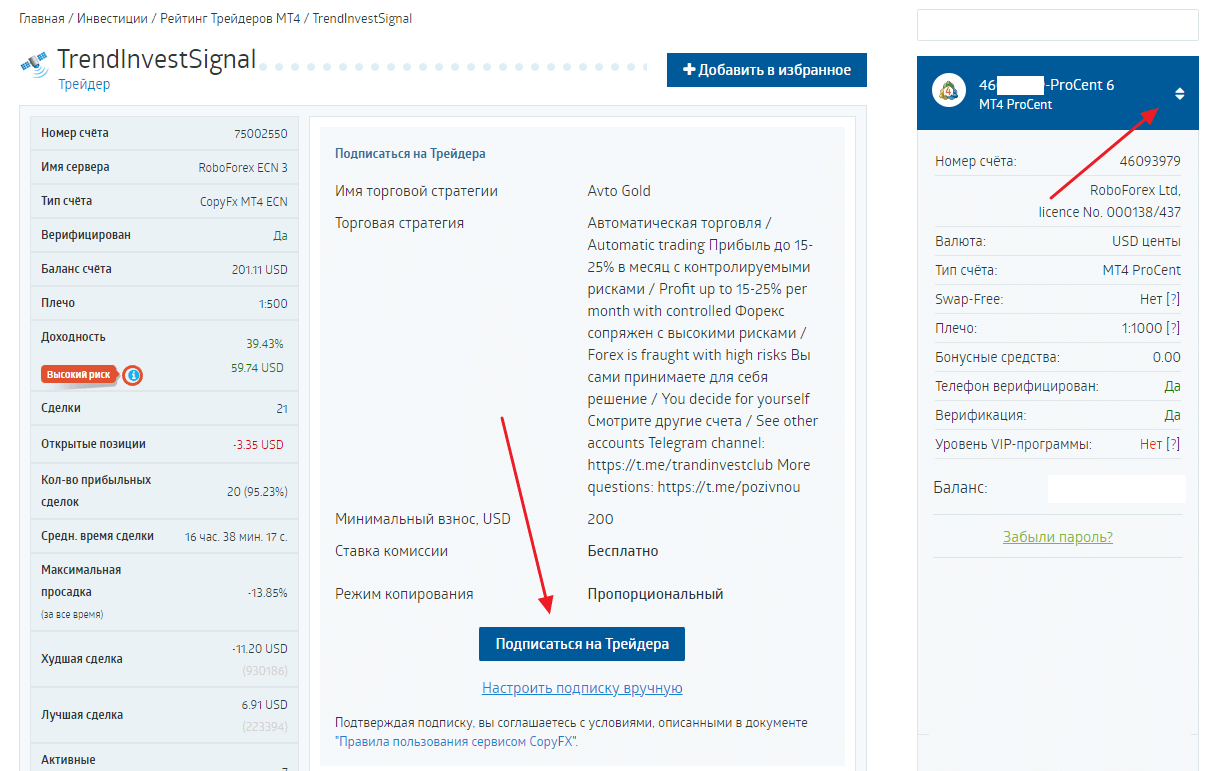The height and width of the screenshot is (771, 1211).
Task: Click the Режим копирования label
Action: coord(404,594)
